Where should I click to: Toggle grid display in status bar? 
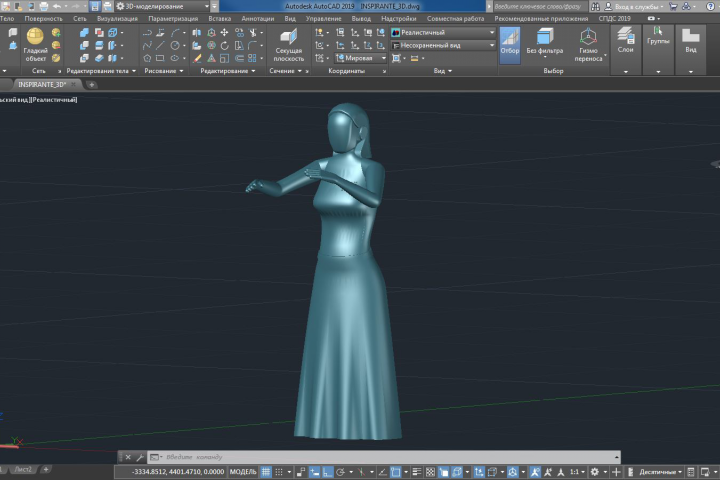click(266, 472)
